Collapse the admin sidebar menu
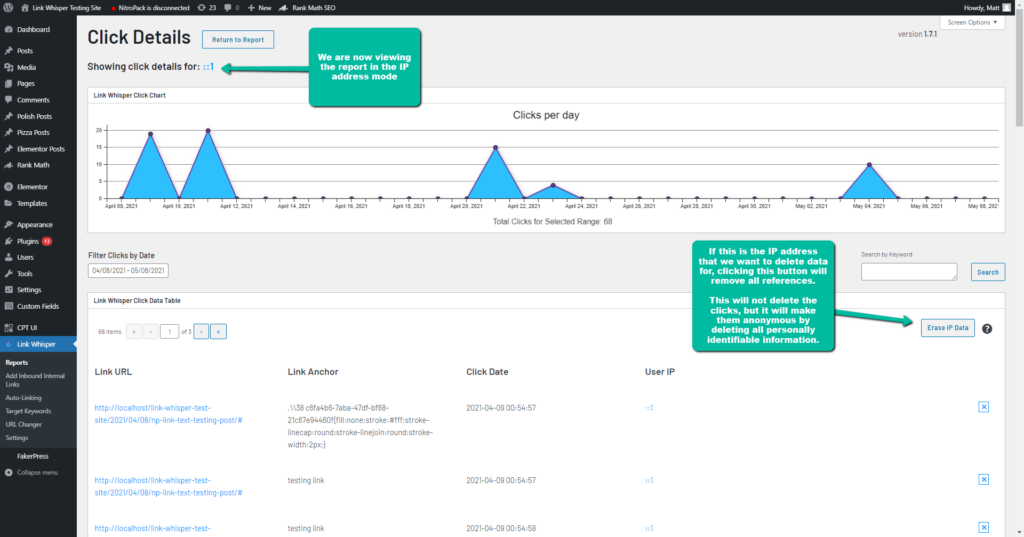 pyautogui.click(x=31, y=472)
